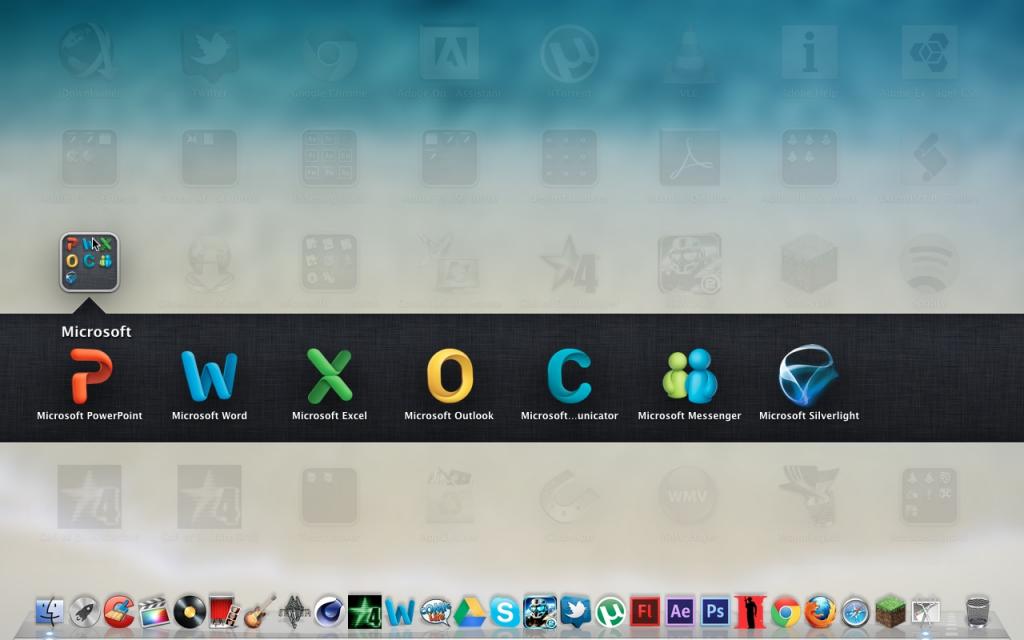Launch Firefox from the Dock
Screen dimensions: 1024x640
click(820, 612)
